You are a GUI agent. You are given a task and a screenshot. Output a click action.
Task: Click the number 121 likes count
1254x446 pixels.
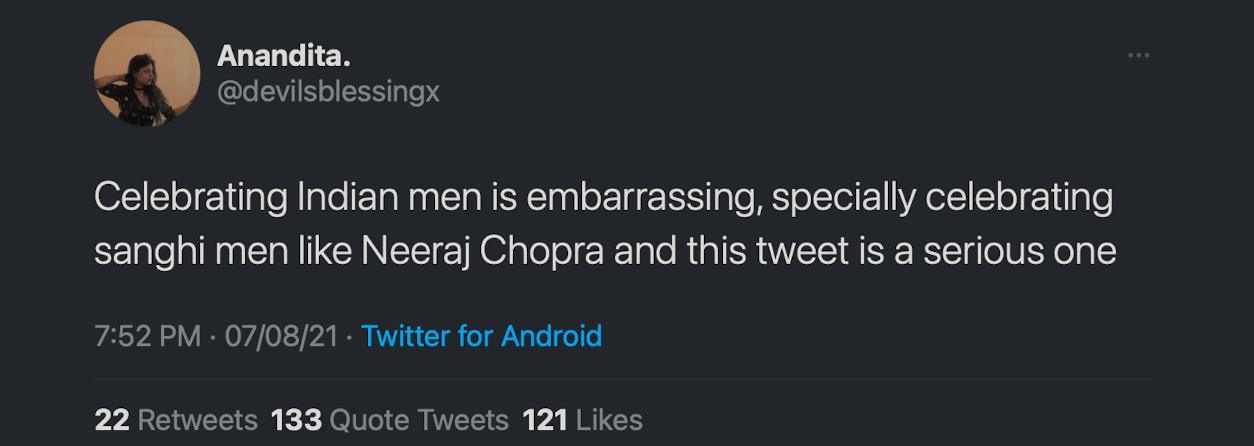pos(545,419)
